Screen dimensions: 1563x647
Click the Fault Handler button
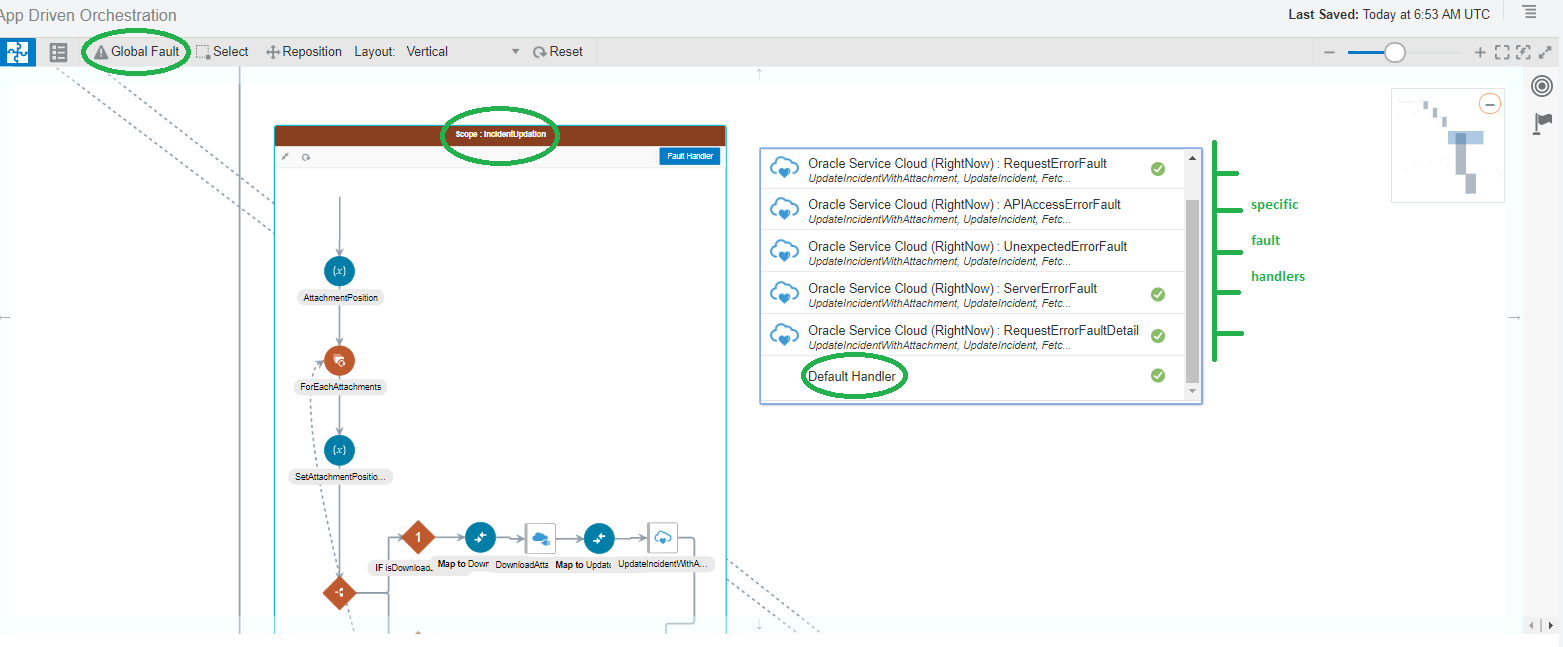pos(689,157)
